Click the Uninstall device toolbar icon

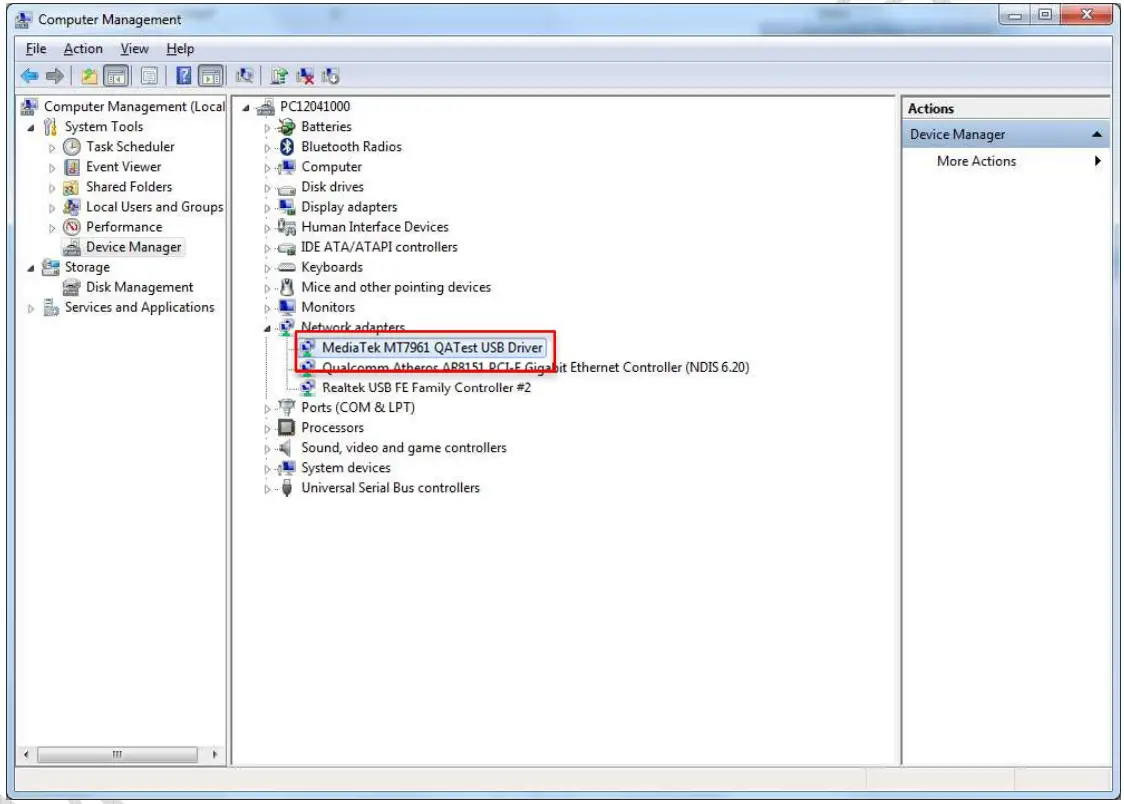pyautogui.click(x=306, y=75)
